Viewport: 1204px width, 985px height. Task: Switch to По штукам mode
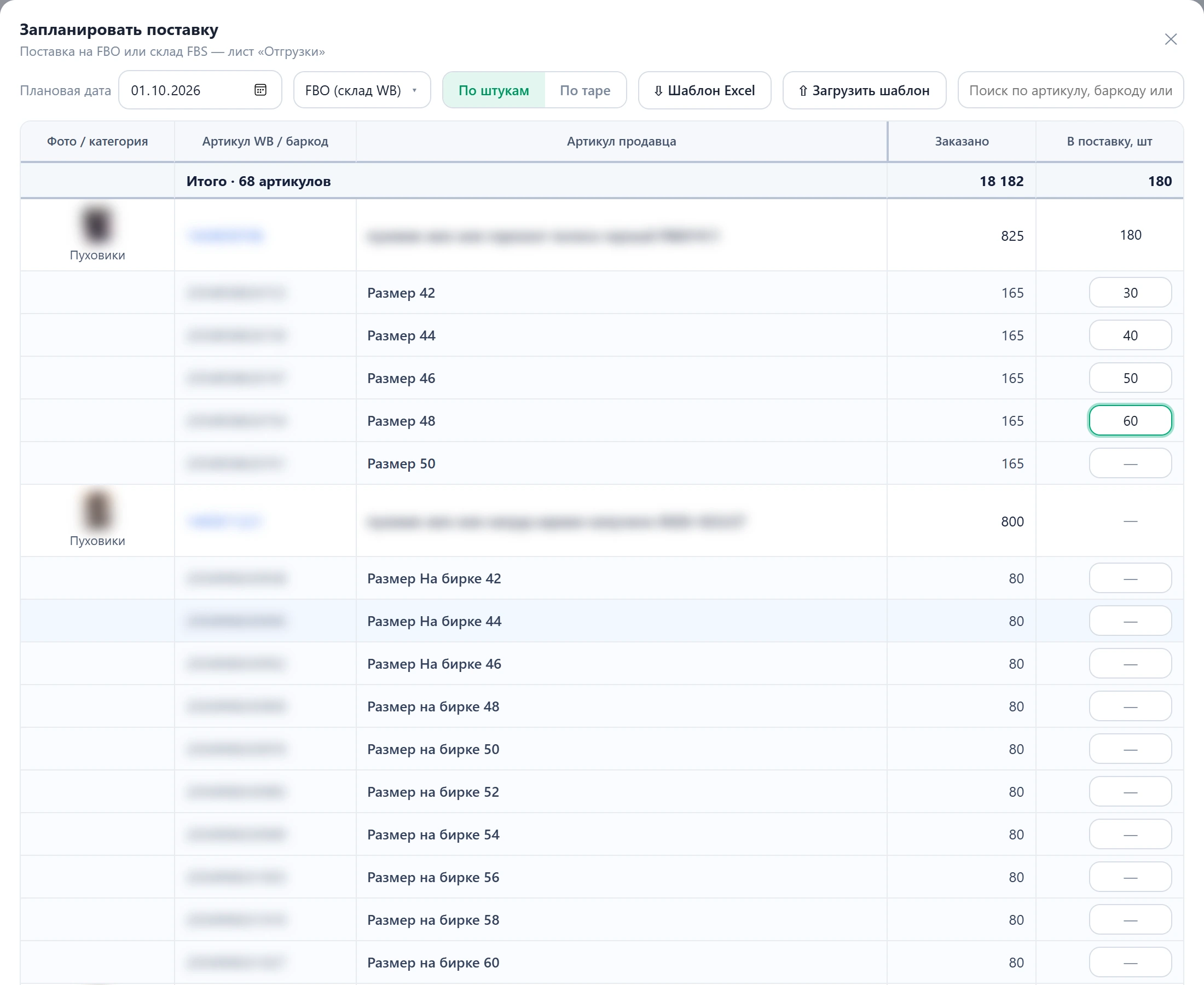point(494,90)
